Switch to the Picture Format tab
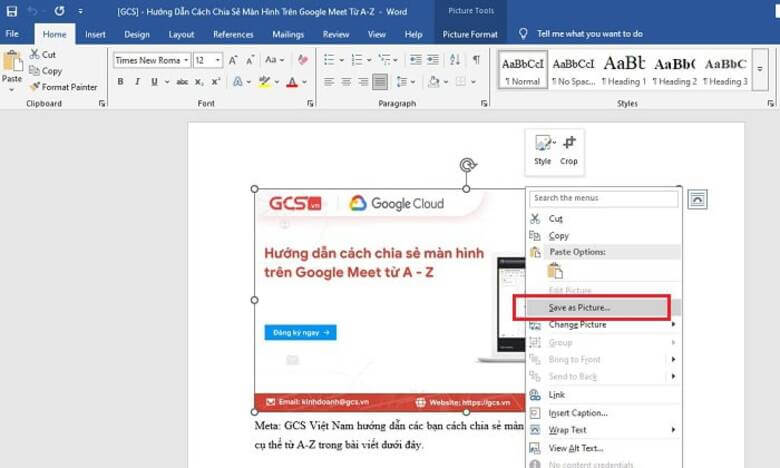 click(470, 34)
